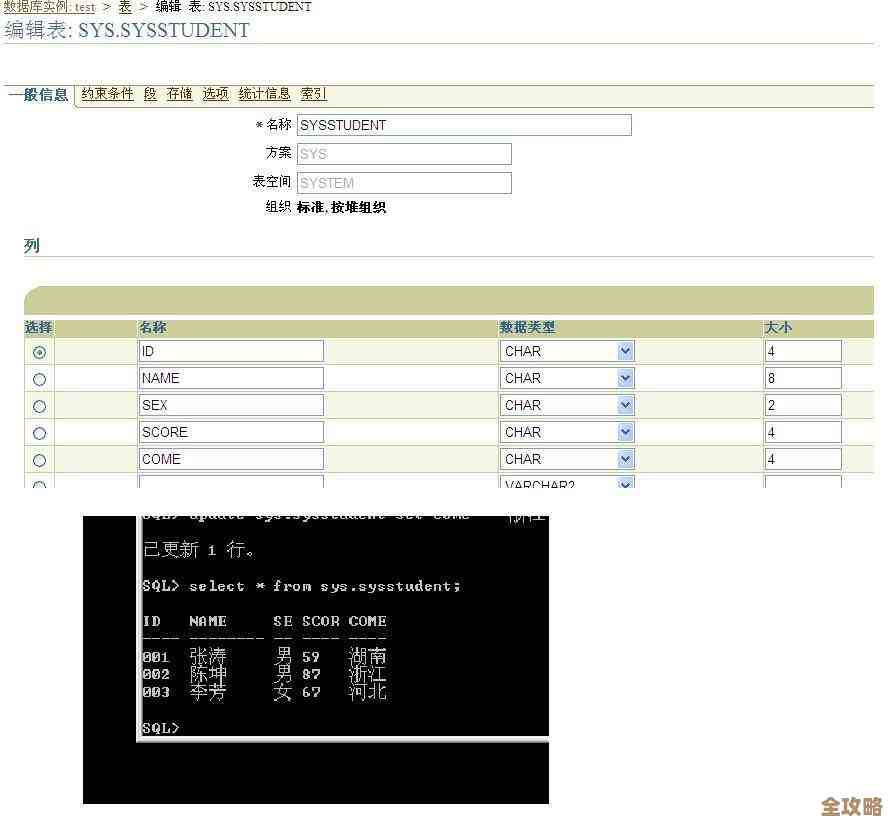Switch to the 约束条件 tab

pyautogui.click(x=107, y=94)
